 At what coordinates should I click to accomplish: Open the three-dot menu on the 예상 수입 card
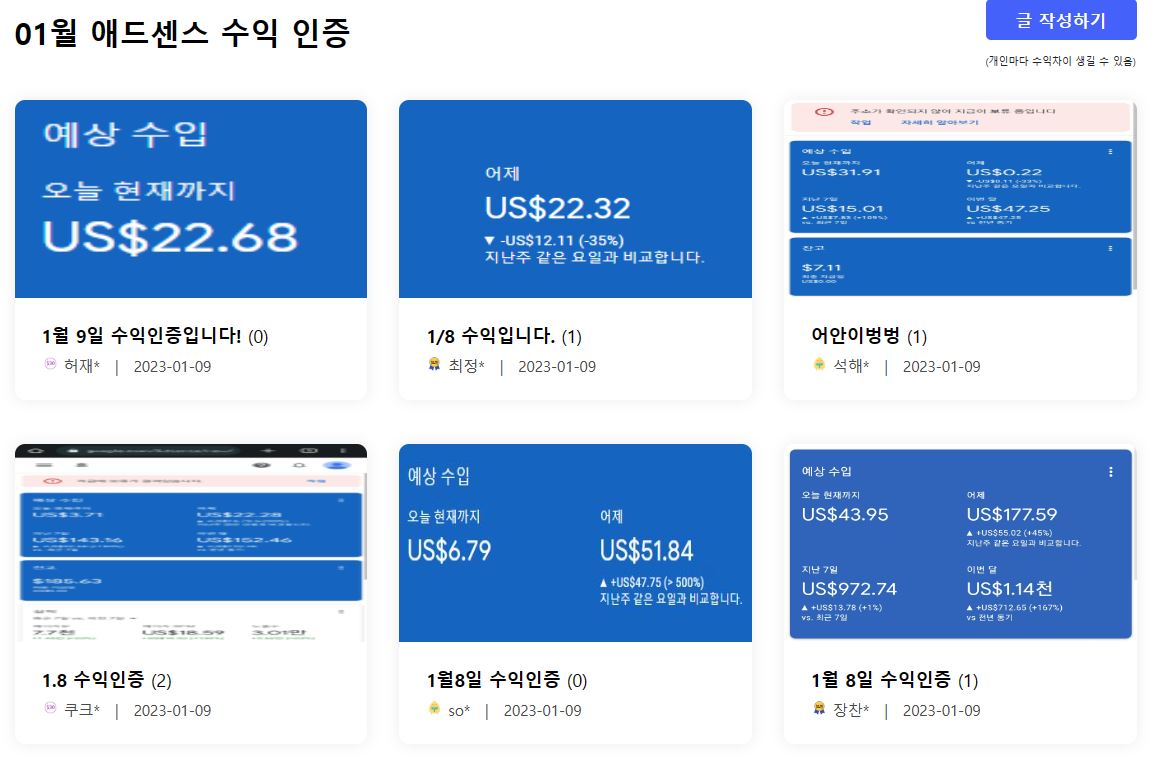coord(1111,152)
